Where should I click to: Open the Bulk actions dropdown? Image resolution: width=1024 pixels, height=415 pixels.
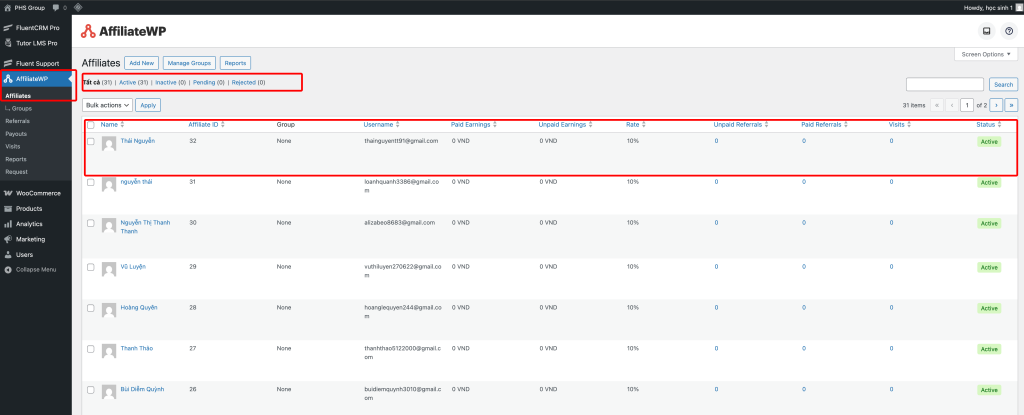(108, 104)
